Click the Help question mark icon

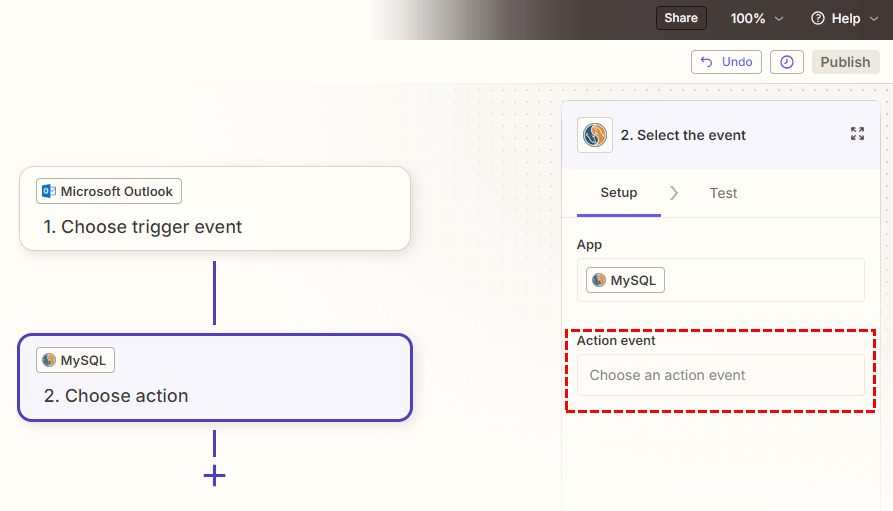(x=818, y=19)
